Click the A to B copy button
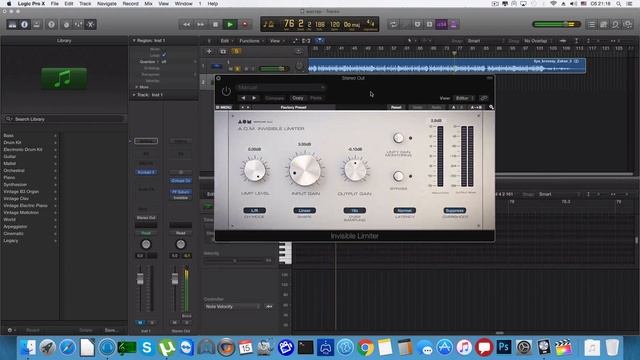This screenshot has height=360, width=640. 476,107
